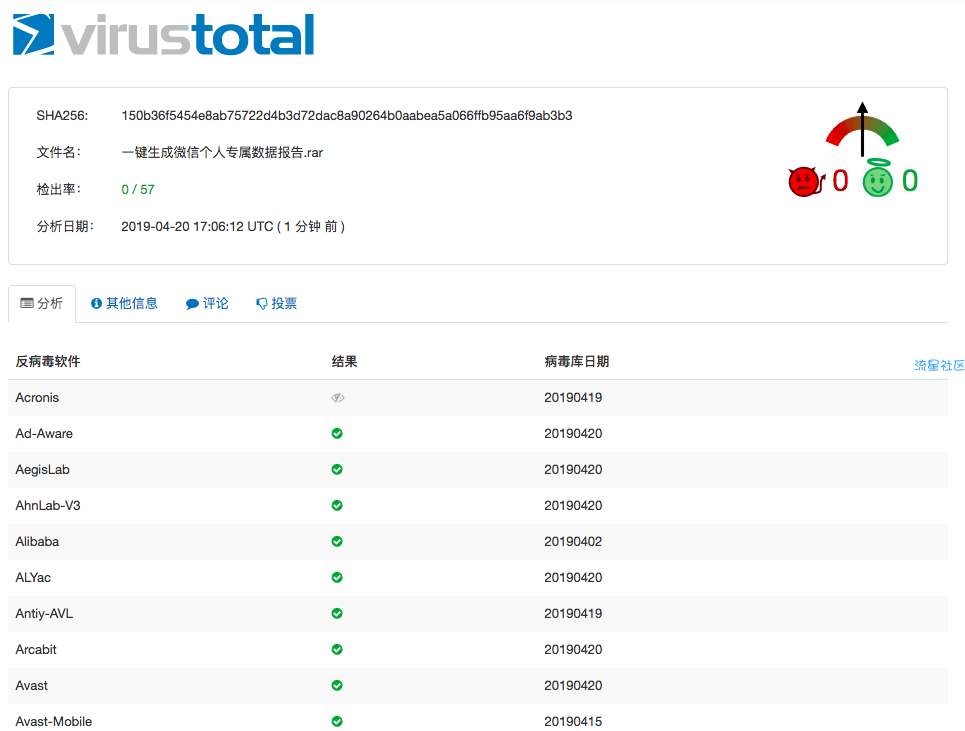
Task: Click Acronis database date 20190419
Action: click(573, 397)
